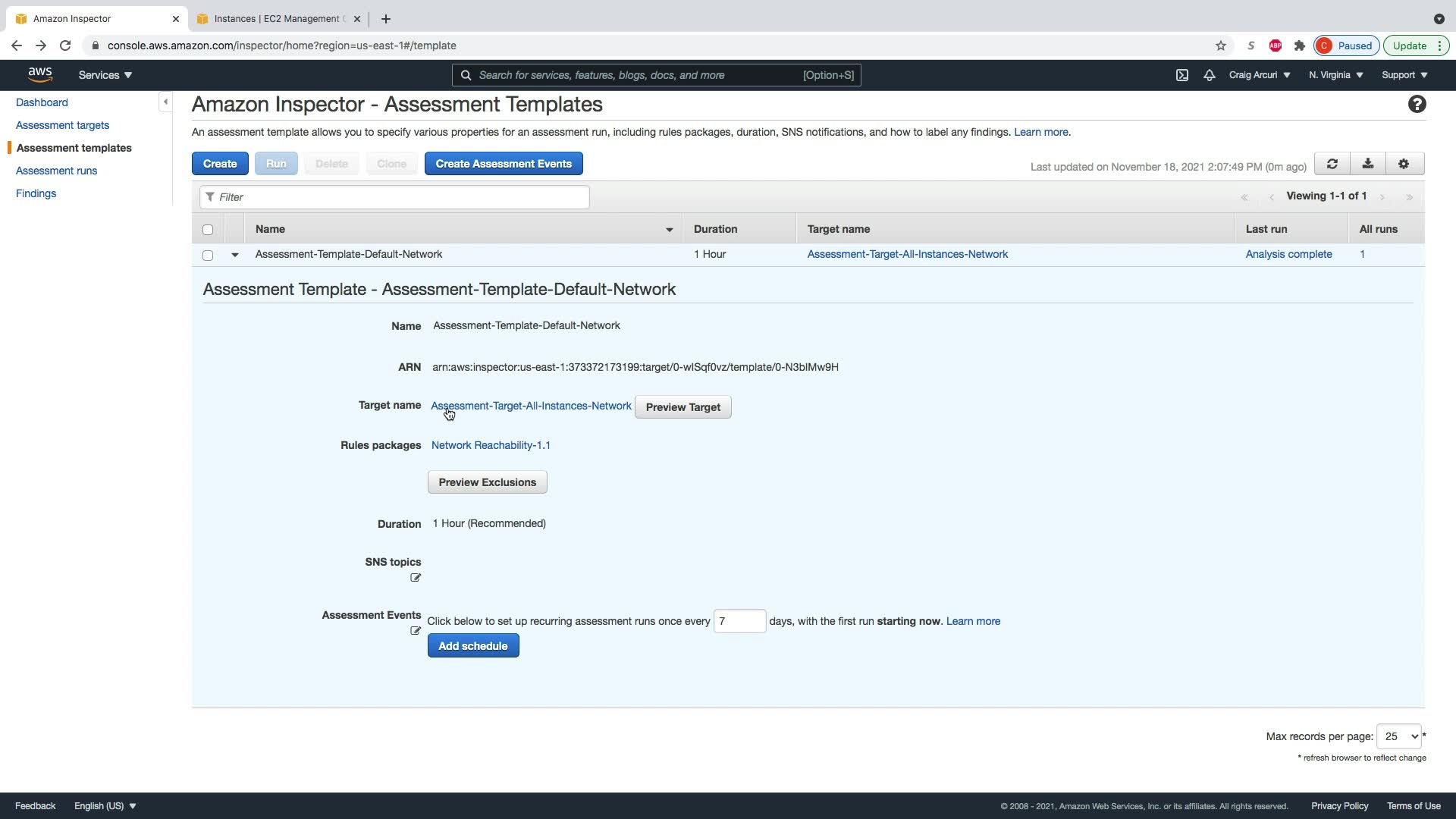1456x819 pixels.
Task: Open the notifications bell icon
Action: [1209, 75]
